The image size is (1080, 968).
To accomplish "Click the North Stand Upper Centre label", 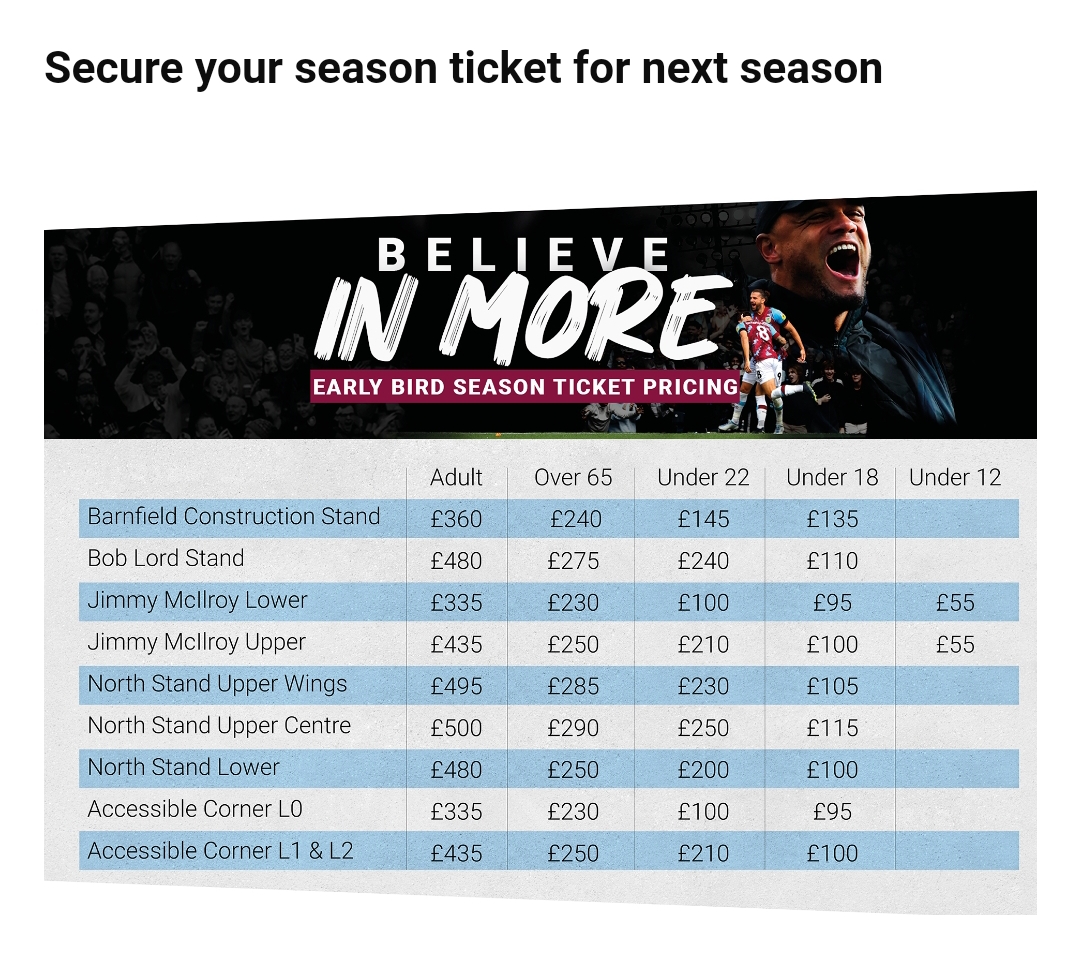I will click(x=219, y=726).
